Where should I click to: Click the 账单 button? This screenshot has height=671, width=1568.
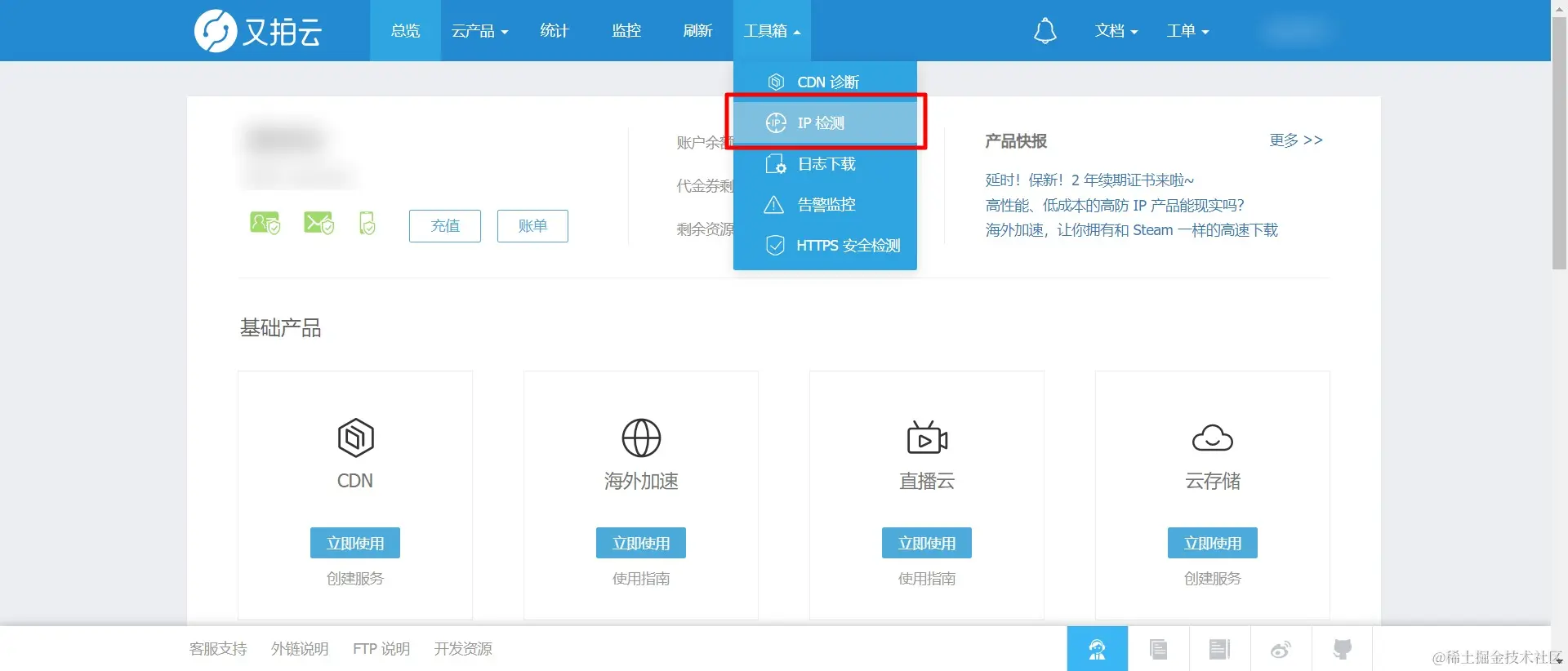pos(532,226)
